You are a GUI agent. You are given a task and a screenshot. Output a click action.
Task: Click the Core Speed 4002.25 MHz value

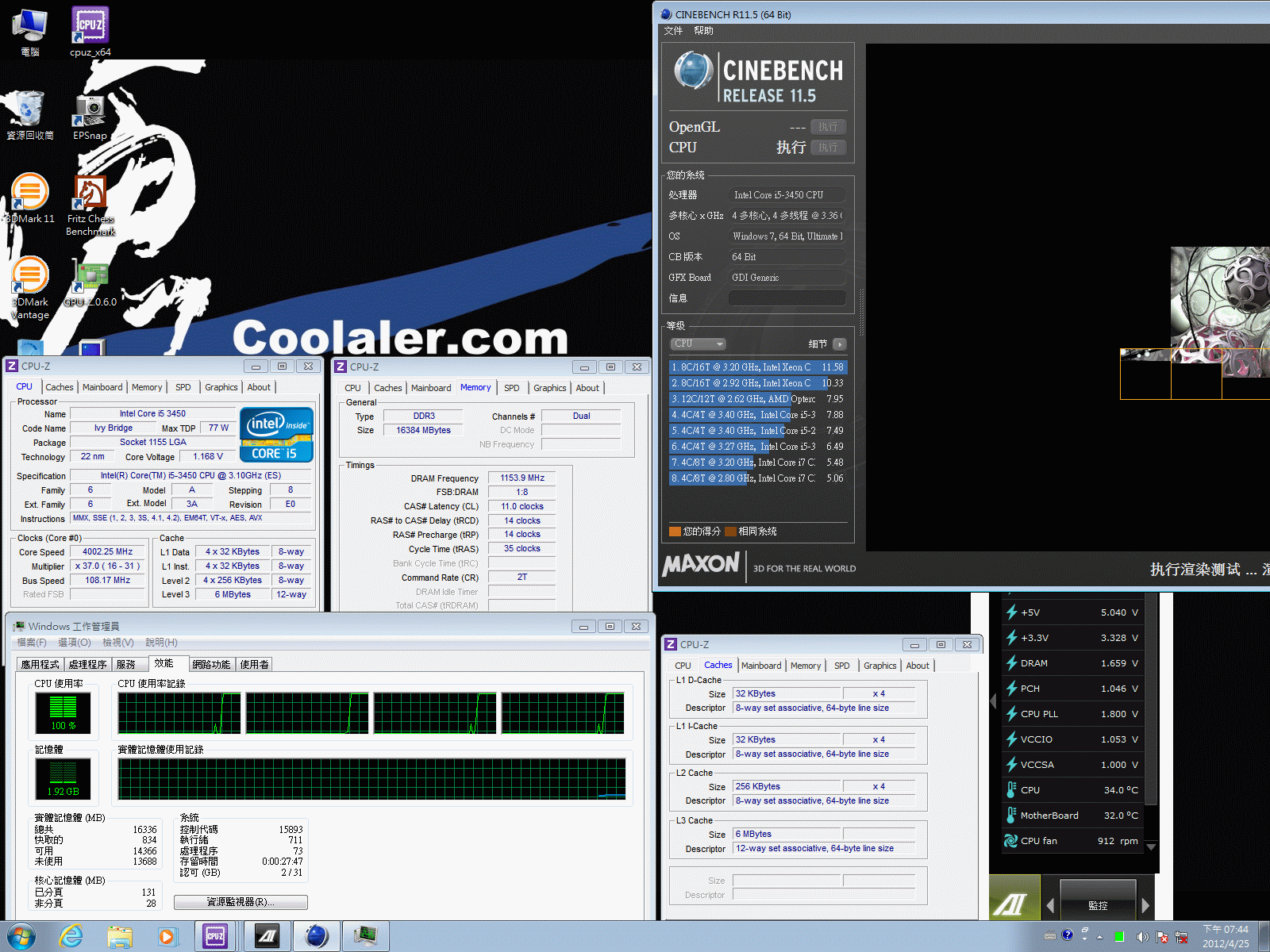pos(108,552)
